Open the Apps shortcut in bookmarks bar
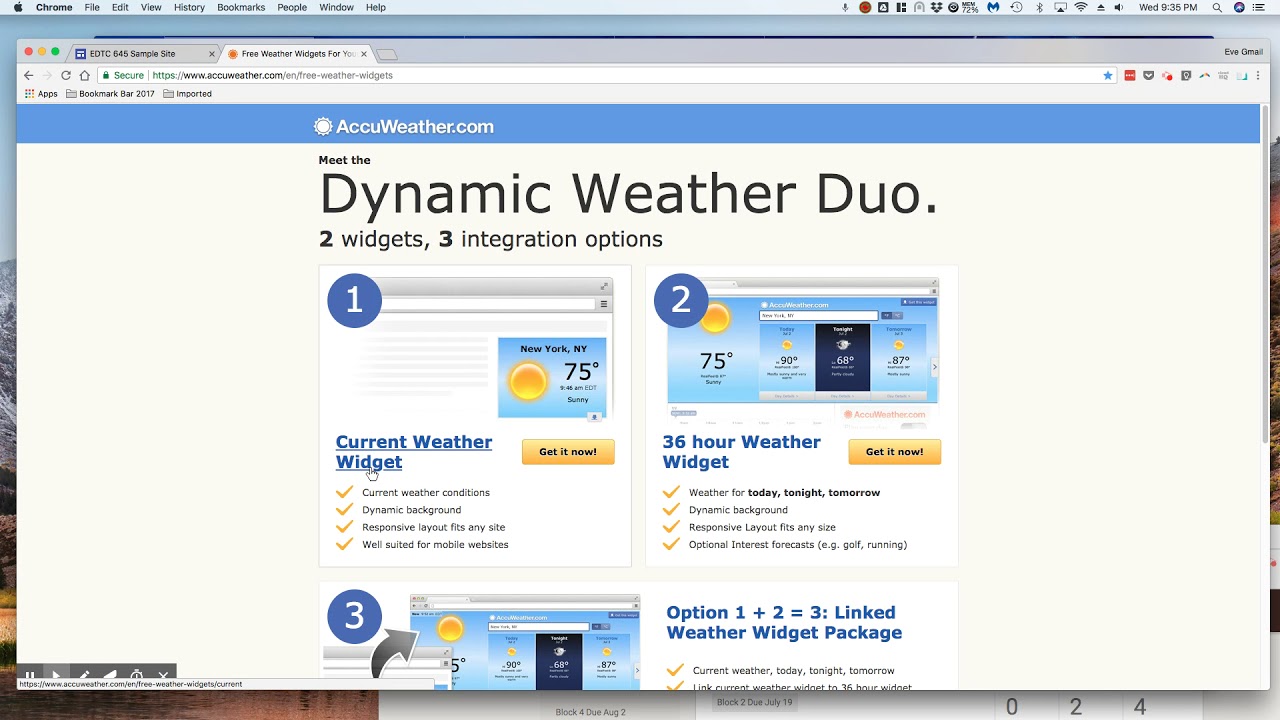This screenshot has width=1280, height=720. [x=41, y=94]
